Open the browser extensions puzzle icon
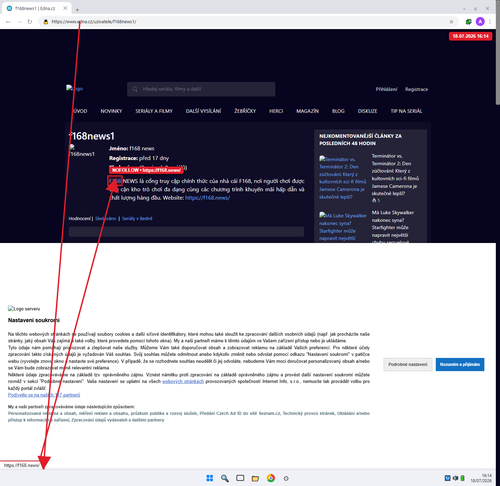The image size is (500, 486). (469, 22)
